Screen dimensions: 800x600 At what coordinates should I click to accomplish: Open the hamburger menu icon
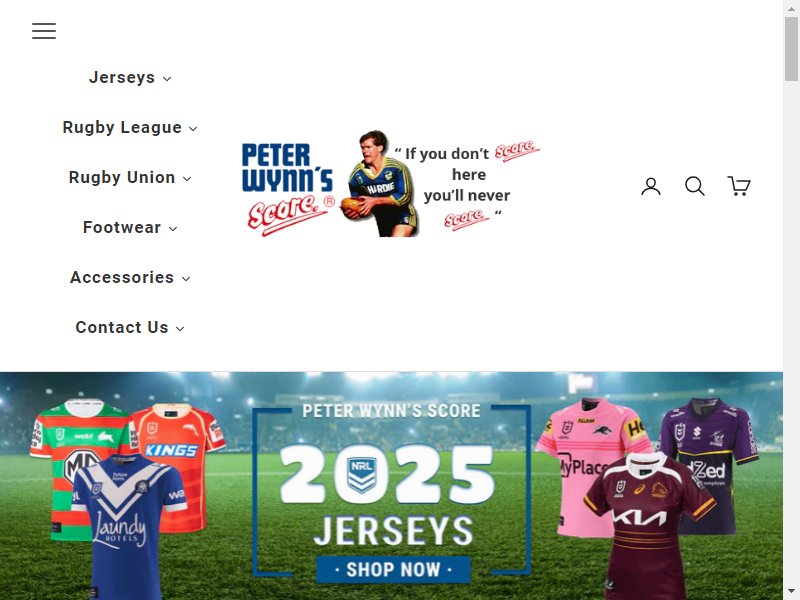pos(44,31)
